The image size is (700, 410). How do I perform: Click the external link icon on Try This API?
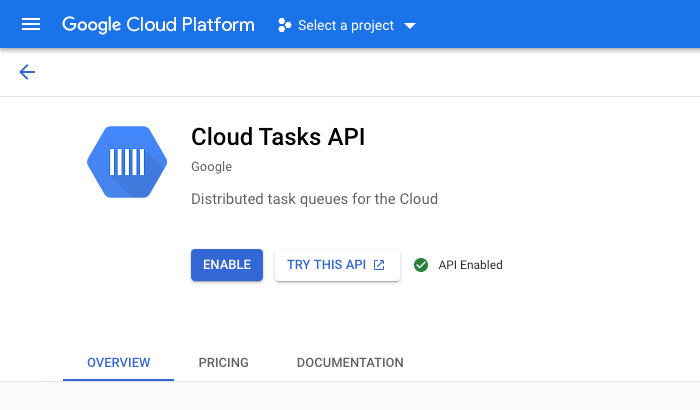tap(379, 265)
